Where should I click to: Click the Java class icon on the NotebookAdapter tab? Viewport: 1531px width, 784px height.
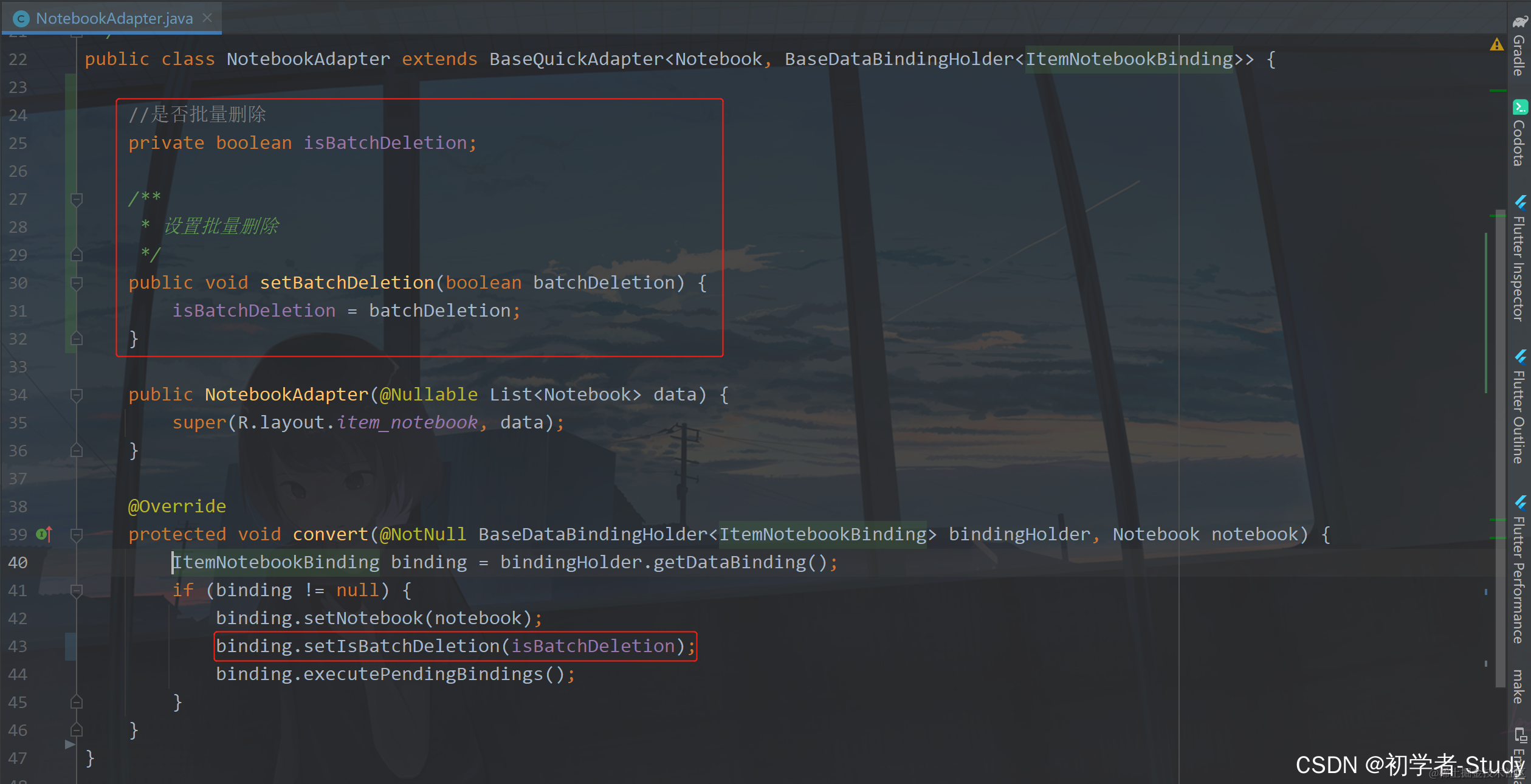[21, 19]
